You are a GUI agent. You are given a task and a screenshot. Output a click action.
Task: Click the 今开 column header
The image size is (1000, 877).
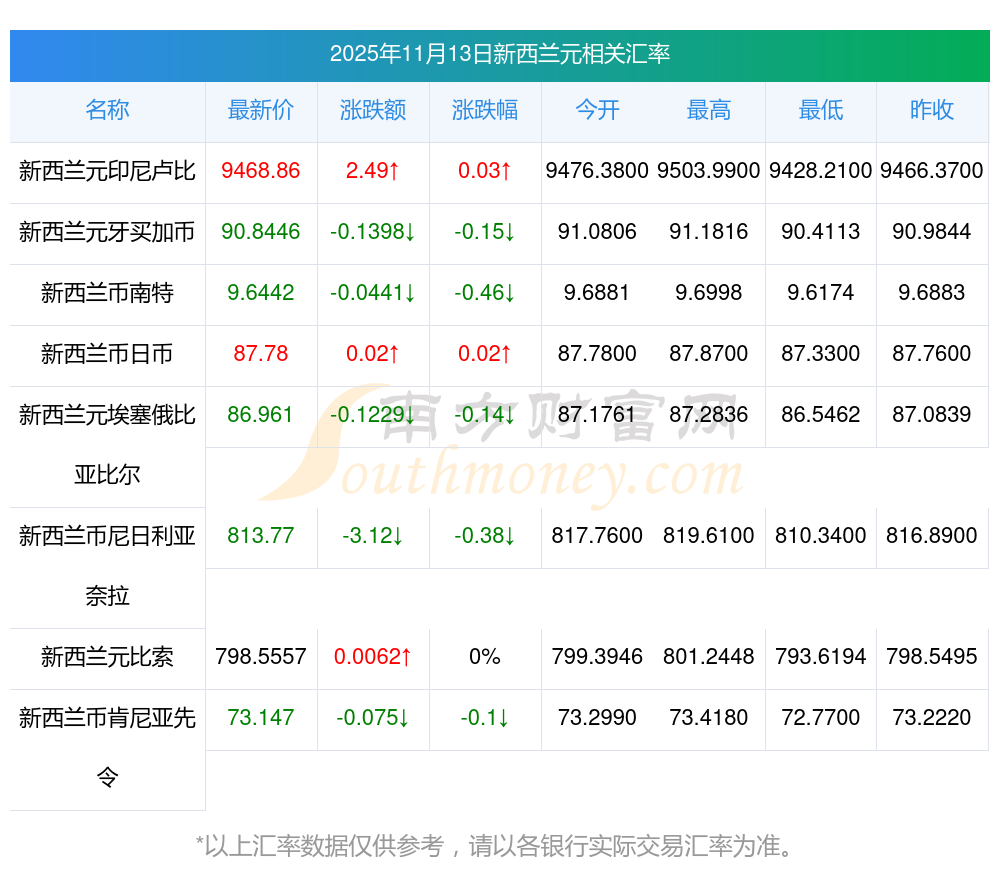click(x=597, y=110)
